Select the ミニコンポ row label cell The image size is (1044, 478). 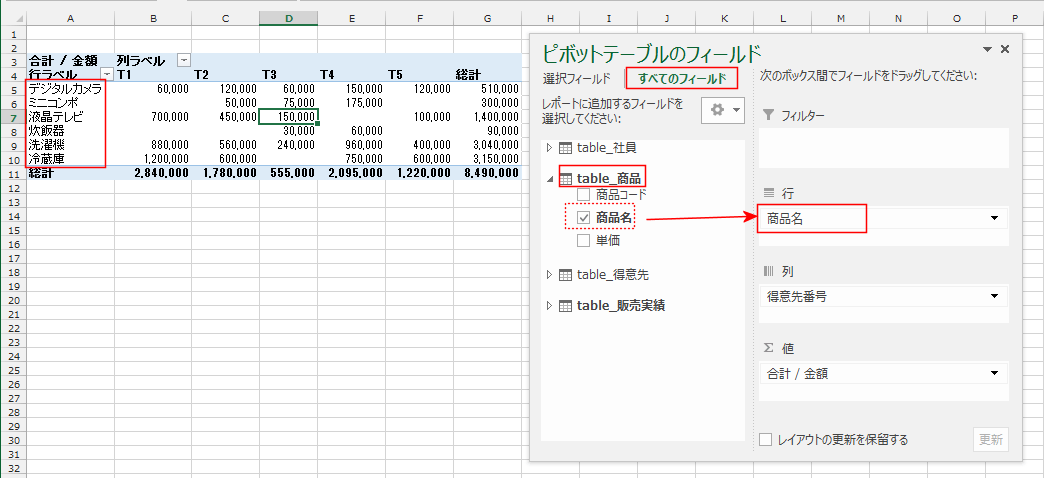click(x=71, y=103)
